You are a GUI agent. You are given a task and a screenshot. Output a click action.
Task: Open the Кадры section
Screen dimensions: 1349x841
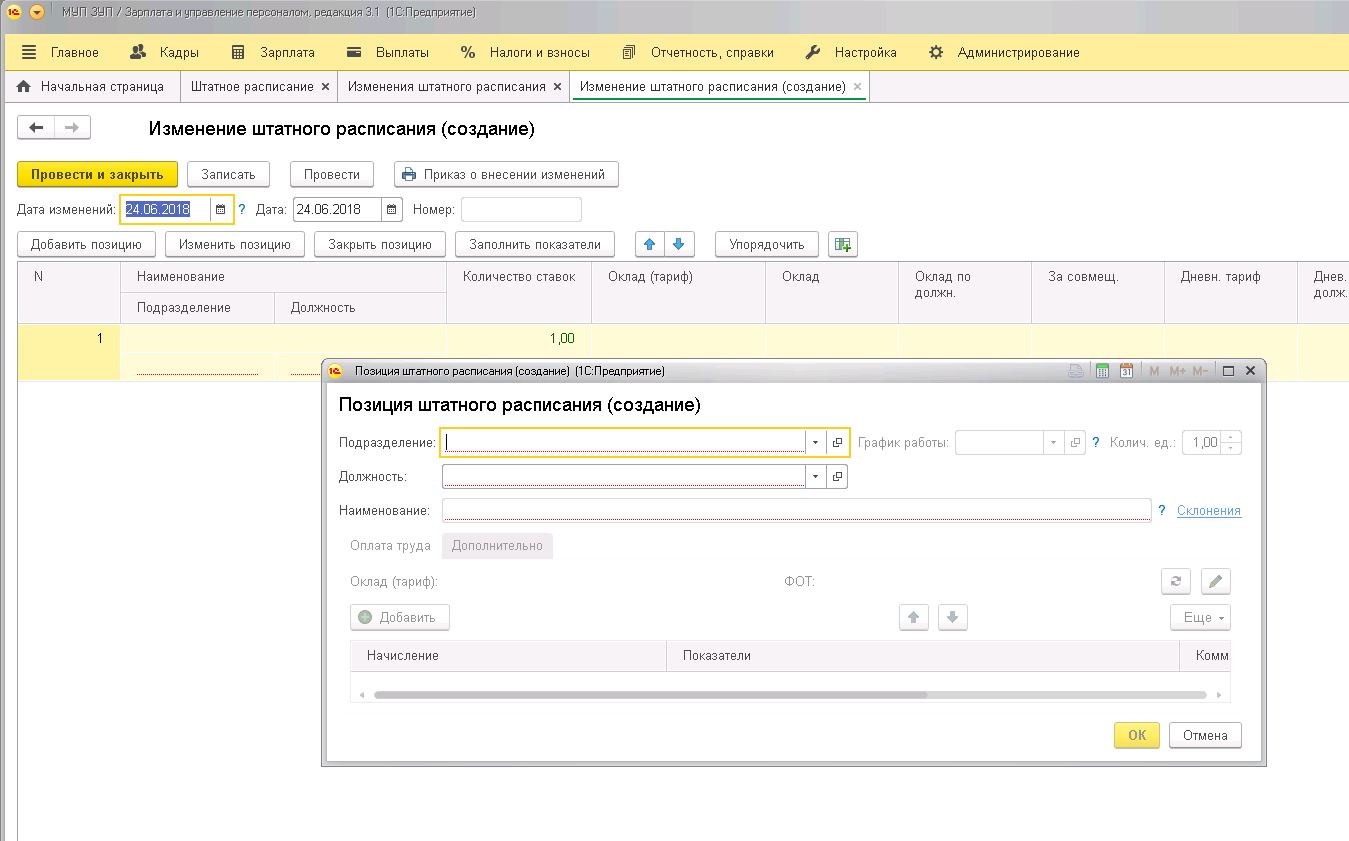point(164,52)
